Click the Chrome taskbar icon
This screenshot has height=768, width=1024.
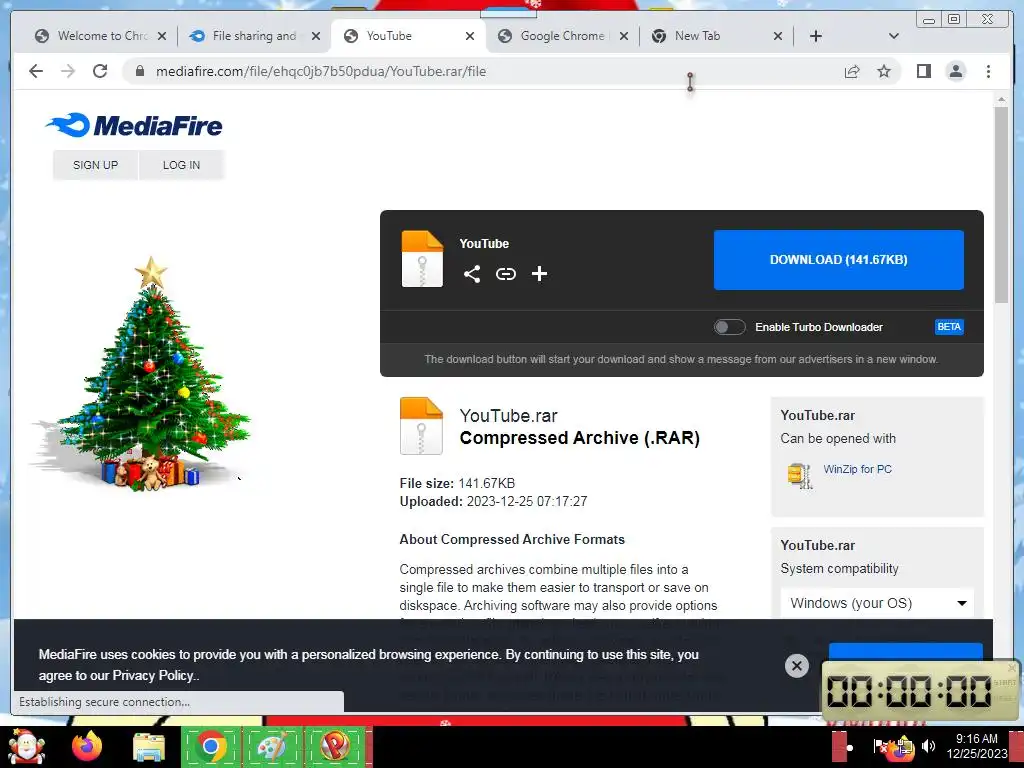[211, 746]
